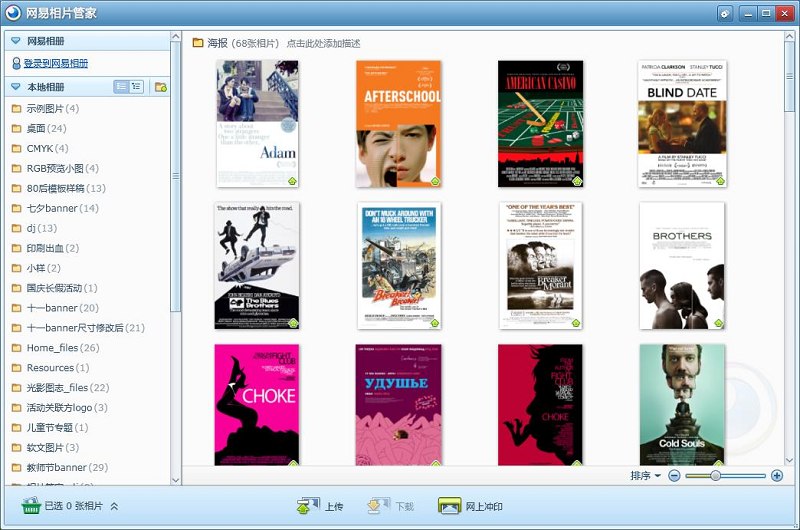Click 点击此处添加描述 to add description
Image resolution: width=800 pixels, height=530 pixels.
coord(323,43)
